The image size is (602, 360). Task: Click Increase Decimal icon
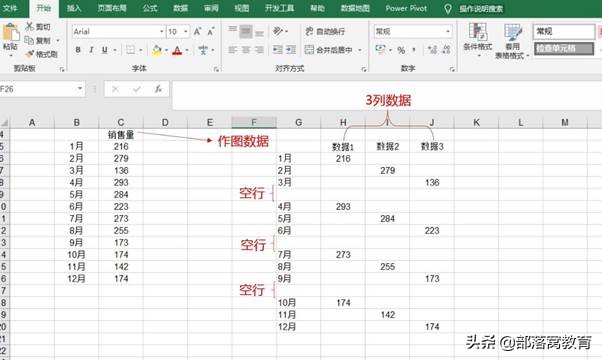432,50
